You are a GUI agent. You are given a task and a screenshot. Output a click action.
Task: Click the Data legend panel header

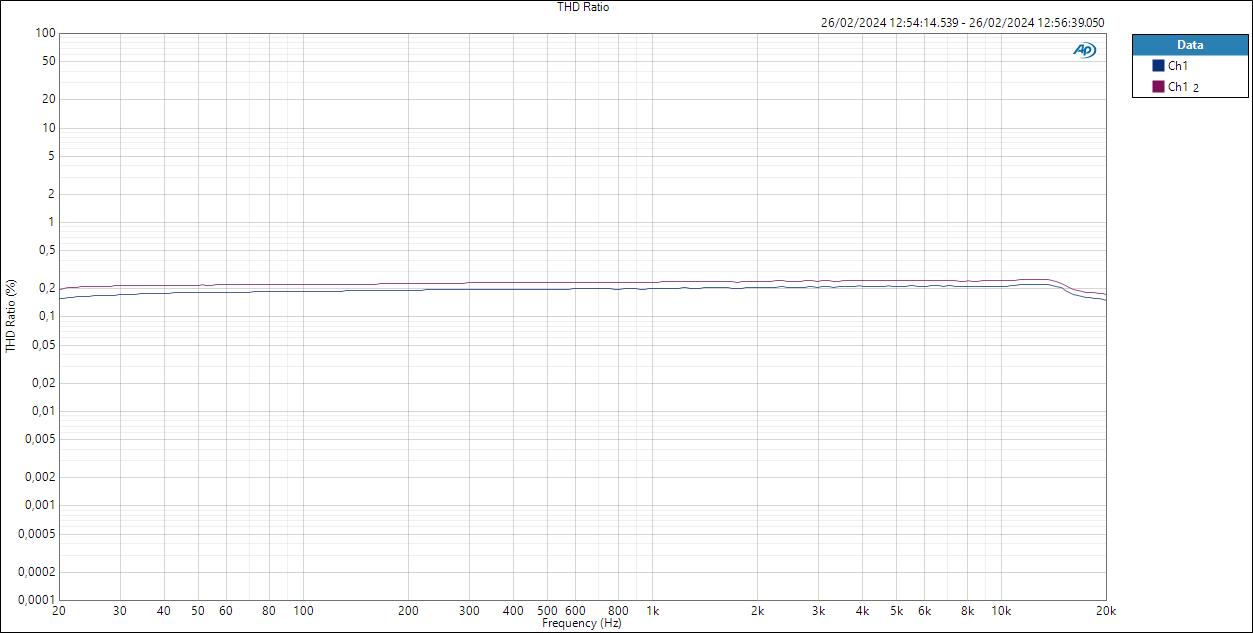[1190, 44]
